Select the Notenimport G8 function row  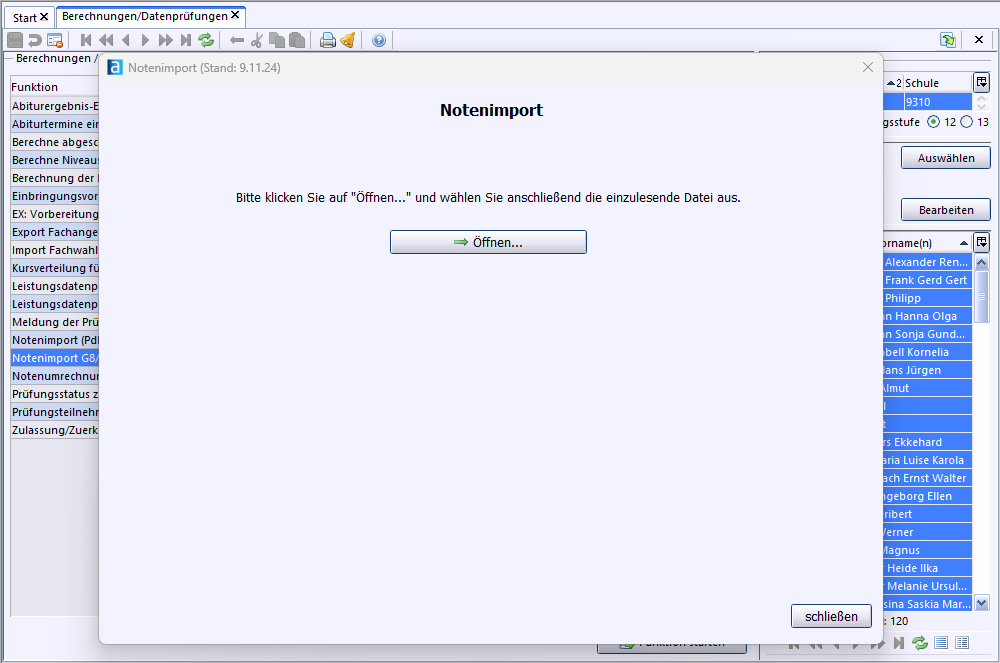click(x=55, y=358)
